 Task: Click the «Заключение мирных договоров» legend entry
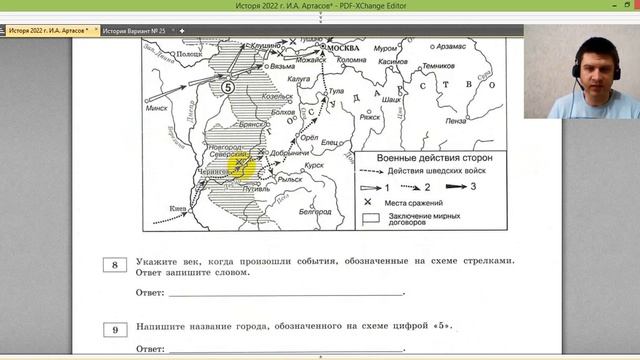click(424, 219)
